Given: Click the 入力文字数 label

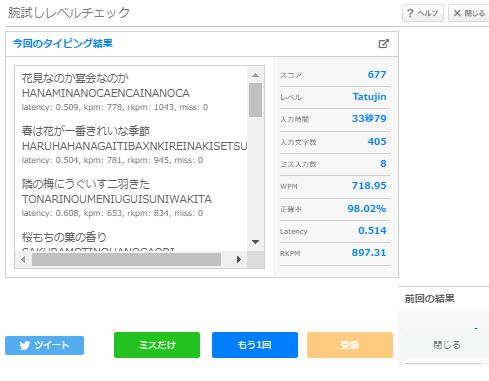Looking at the screenshot, I should pyautogui.click(x=298, y=142).
